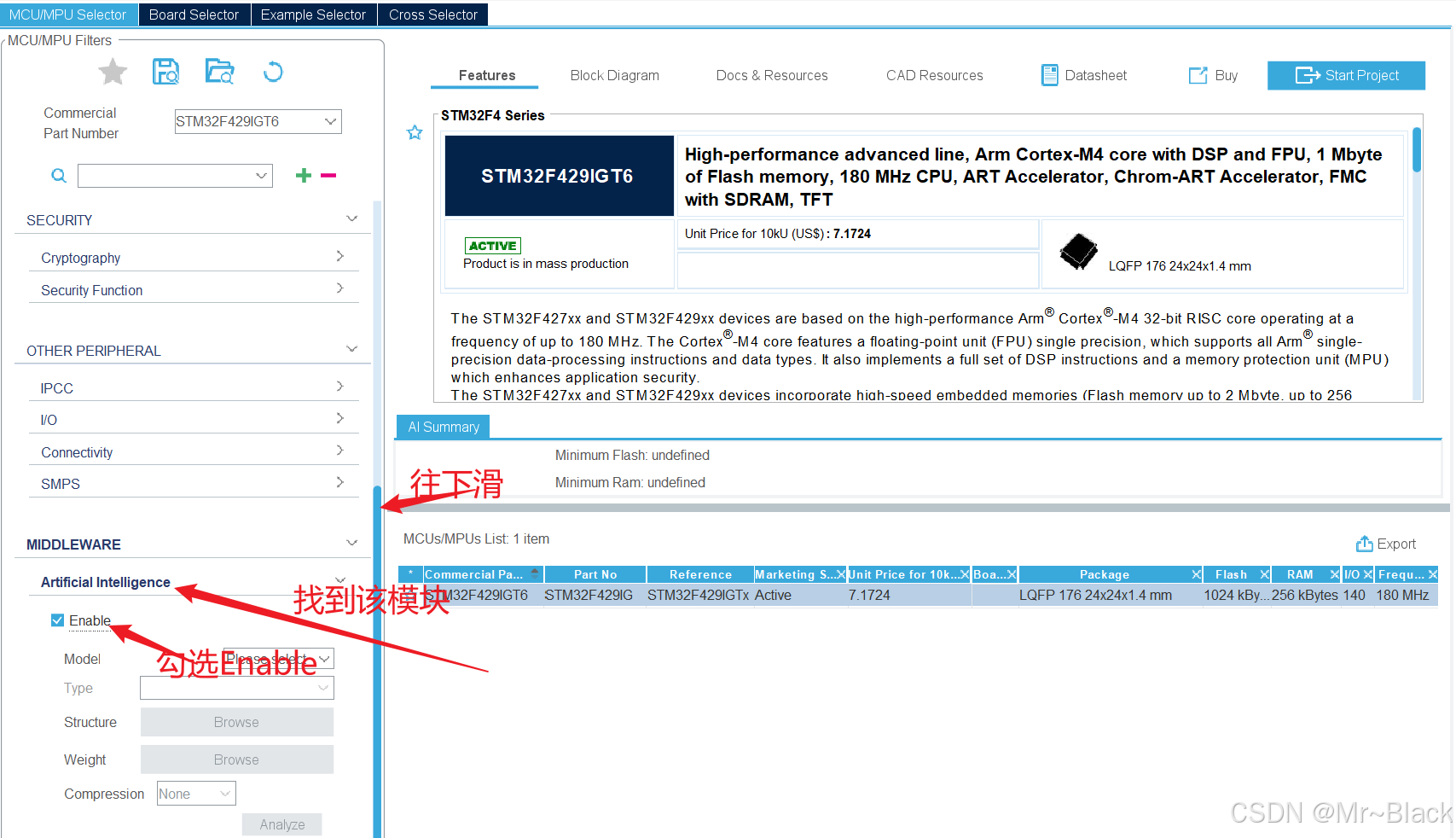The image size is (1456, 838).
Task: Click Start Project button
Action: 1347,75
